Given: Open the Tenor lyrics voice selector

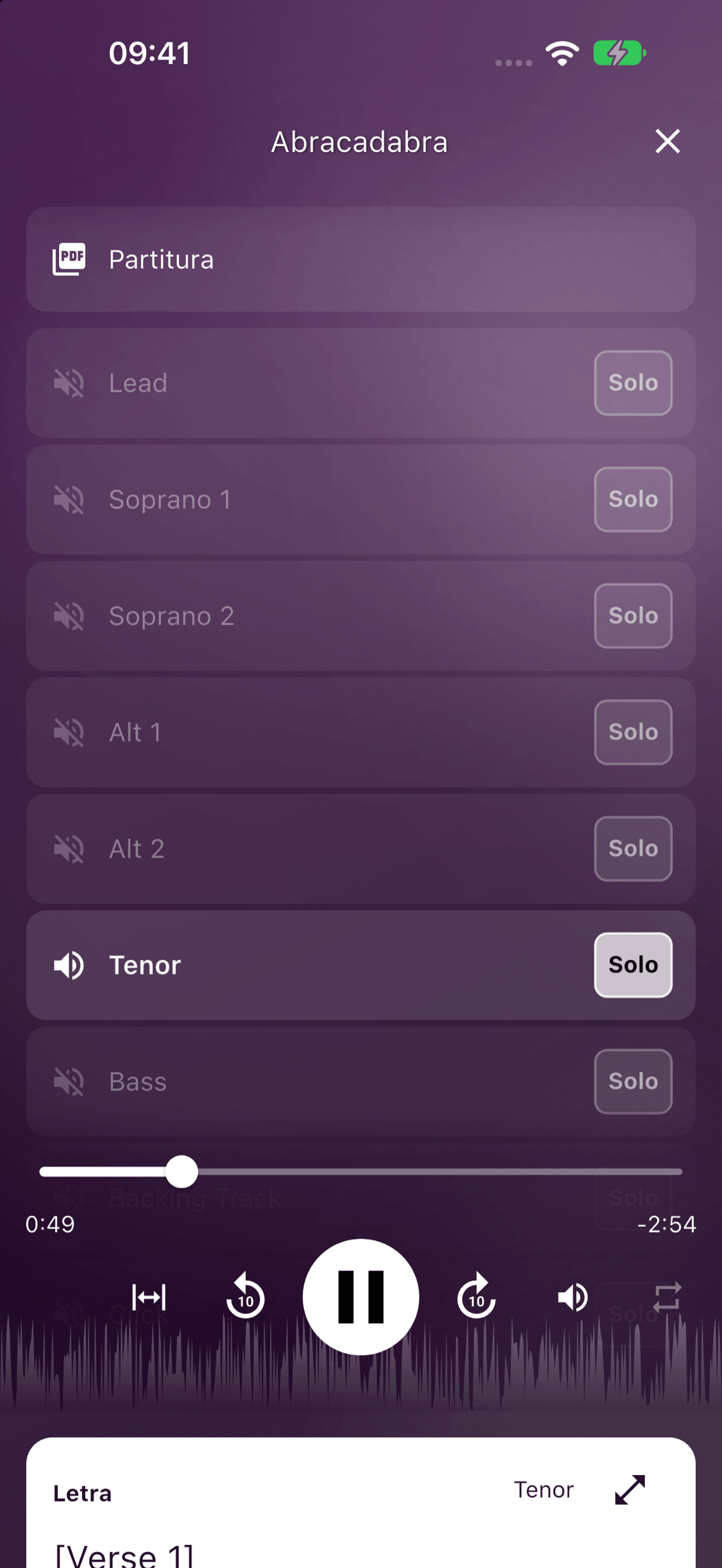Looking at the screenshot, I should point(544,1490).
